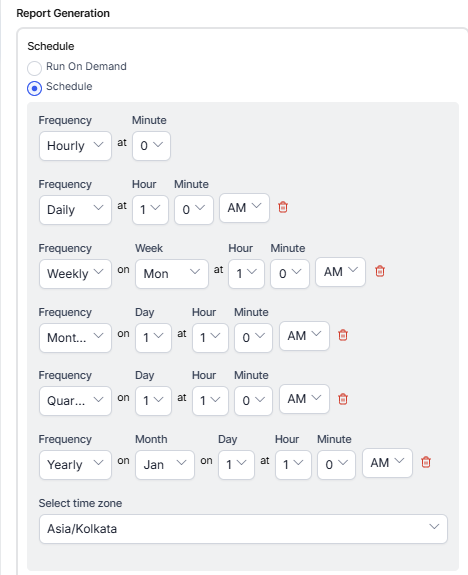The width and height of the screenshot is (468, 575).
Task: Delete the Weekly schedule row
Action: tap(380, 271)
